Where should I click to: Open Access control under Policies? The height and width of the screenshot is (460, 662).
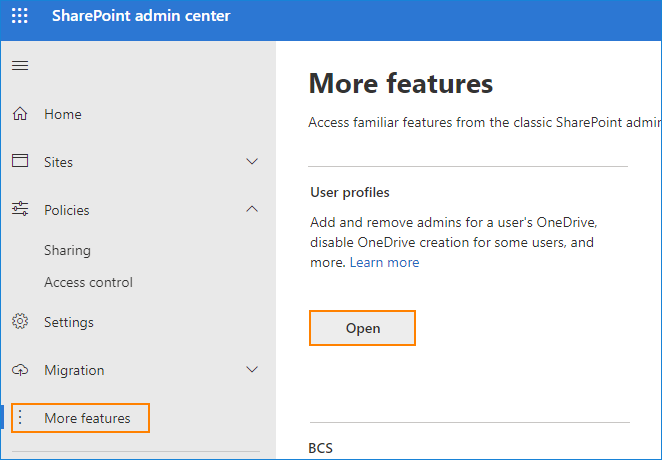tap(89, 282)
